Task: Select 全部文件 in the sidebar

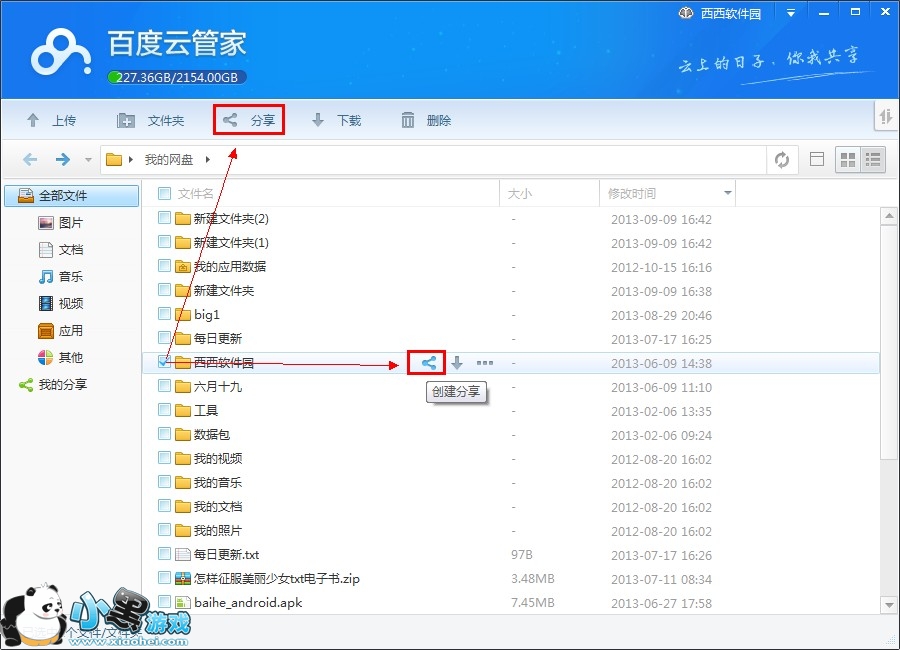Action: pyautogui.click(x=72, y=196)
